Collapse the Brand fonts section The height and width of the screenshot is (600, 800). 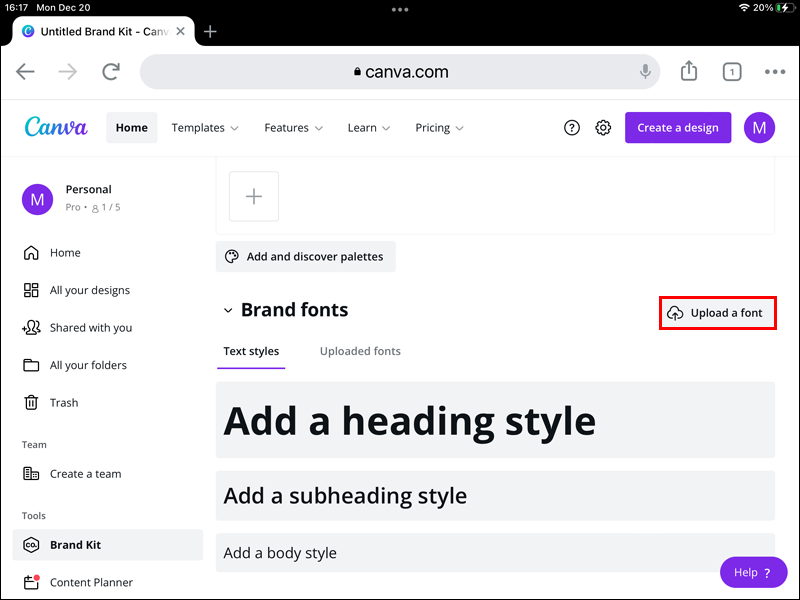click(x=228, y=311)
